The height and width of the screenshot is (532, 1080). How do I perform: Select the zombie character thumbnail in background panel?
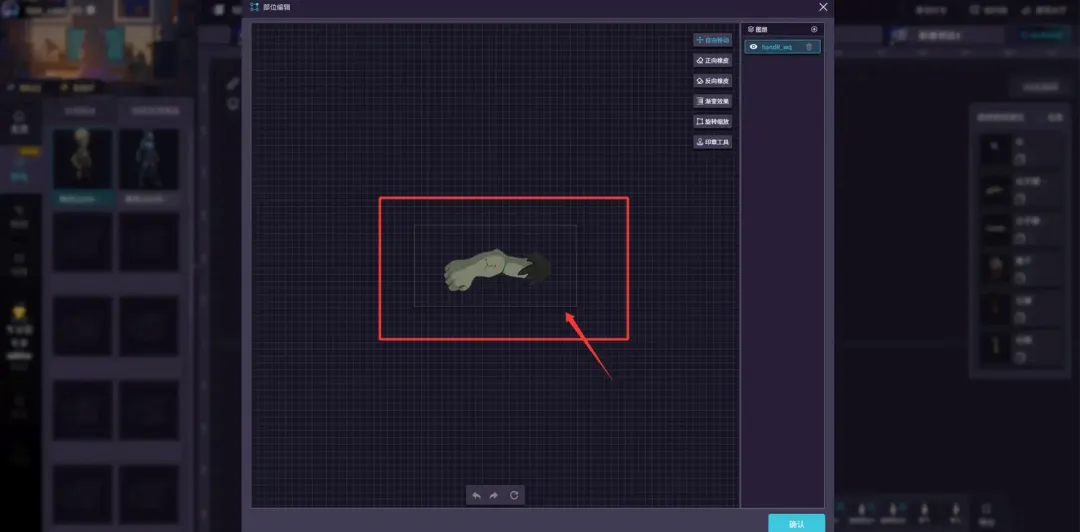tap(83, 158)
